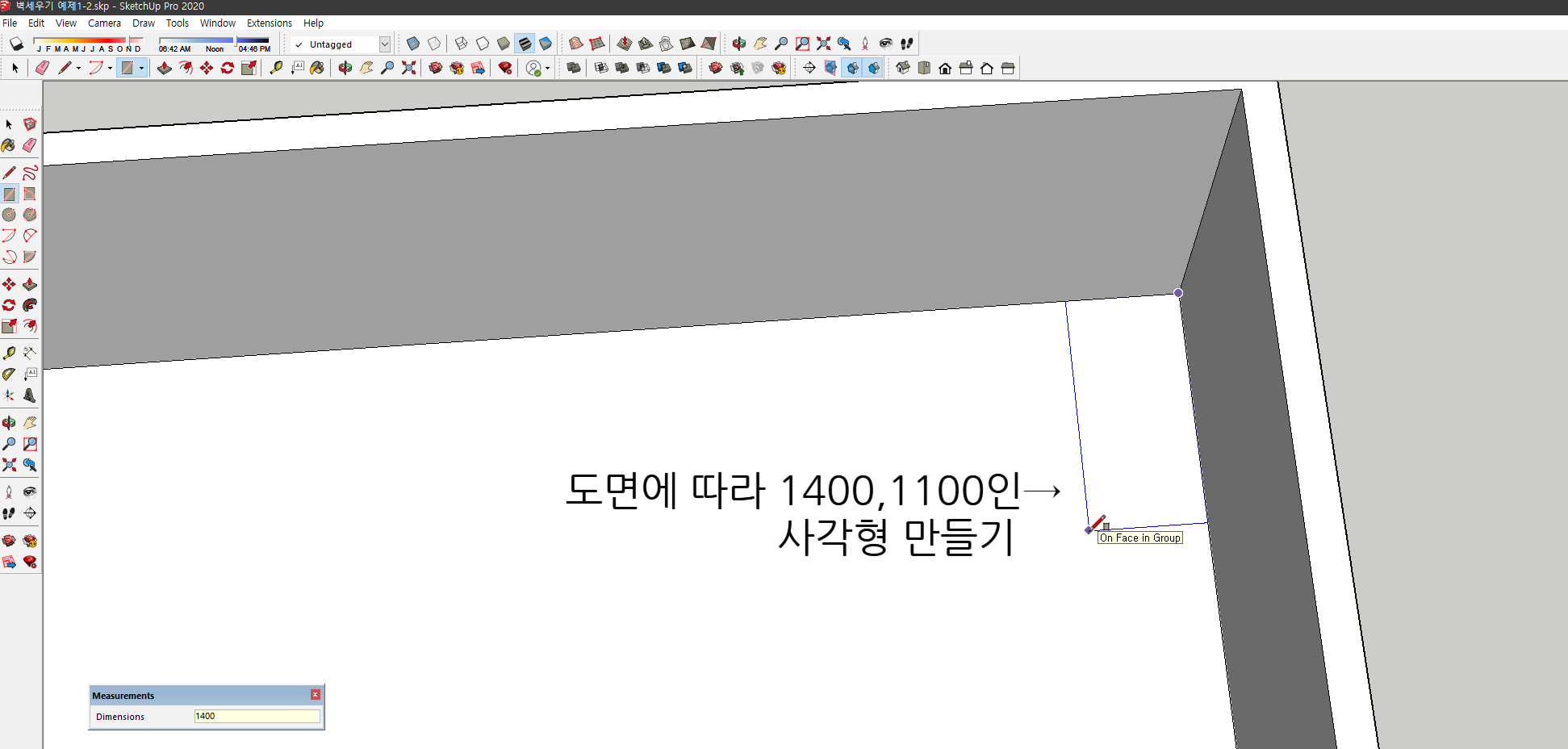Choose the Paint Bucket tool
This screenshot has width=1568, height=749.
click(317, 68)
